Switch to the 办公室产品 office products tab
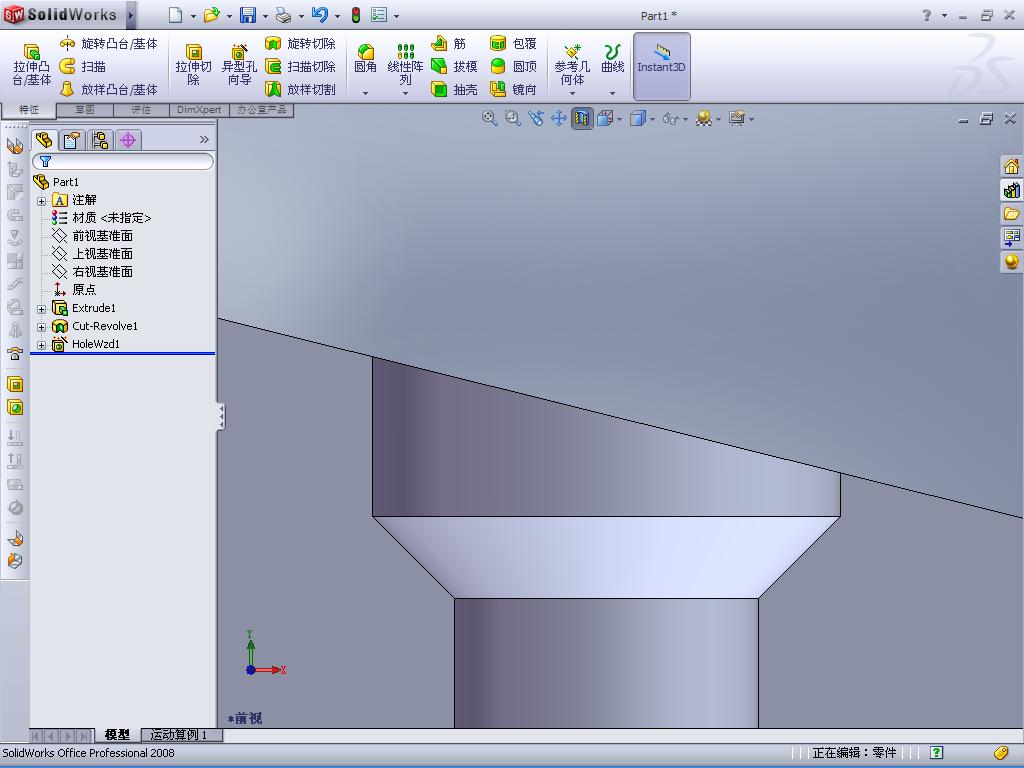1024x768 pixels. click(261, 110)
